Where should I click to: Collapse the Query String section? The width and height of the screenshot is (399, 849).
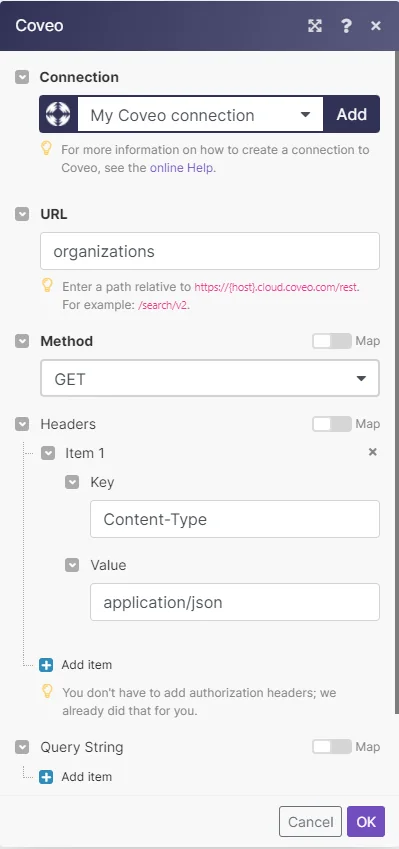pyautogui.click(x=22, y=747)
